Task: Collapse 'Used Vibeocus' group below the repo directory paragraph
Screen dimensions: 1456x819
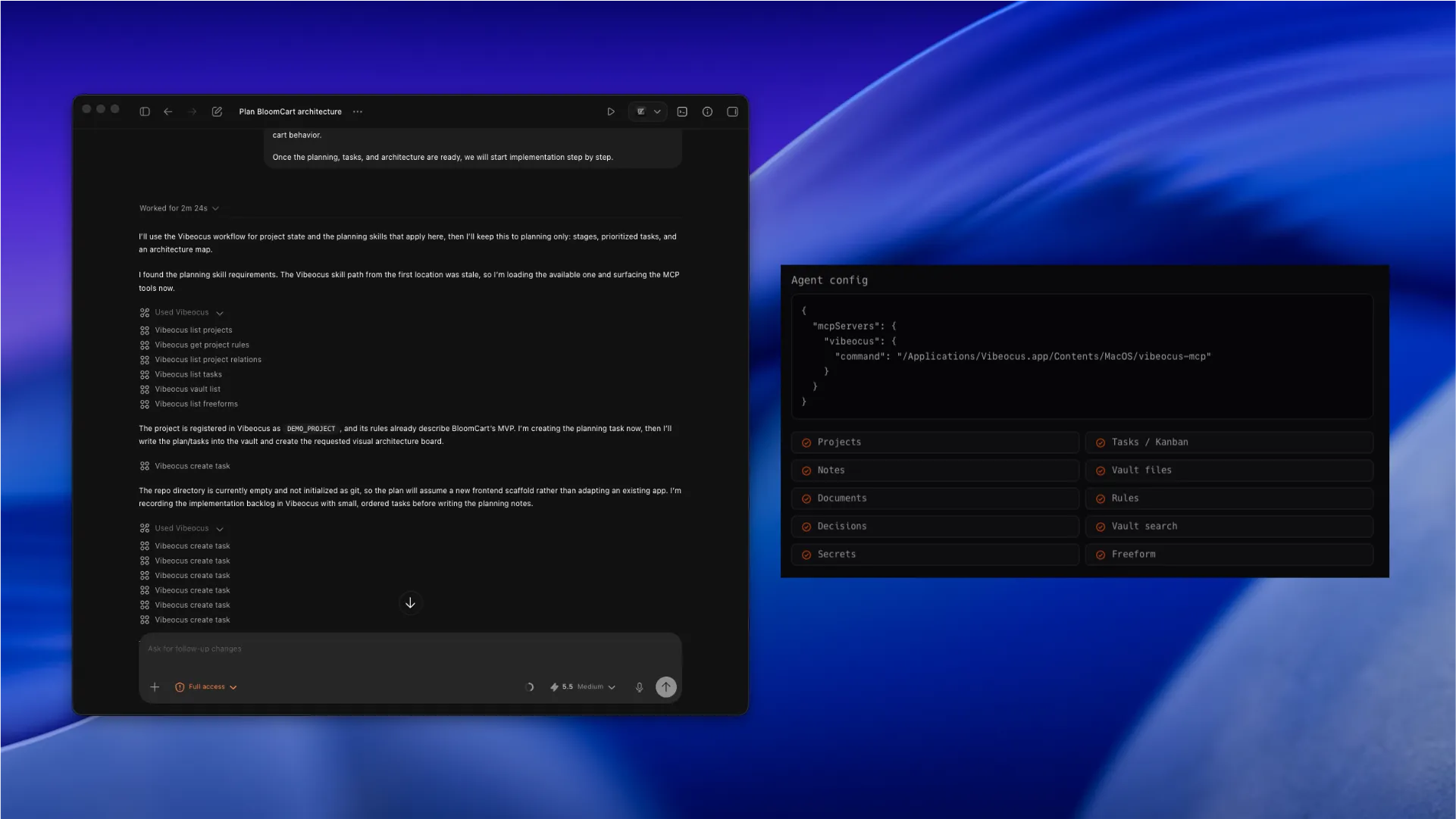Action: (x=182, y=528)
